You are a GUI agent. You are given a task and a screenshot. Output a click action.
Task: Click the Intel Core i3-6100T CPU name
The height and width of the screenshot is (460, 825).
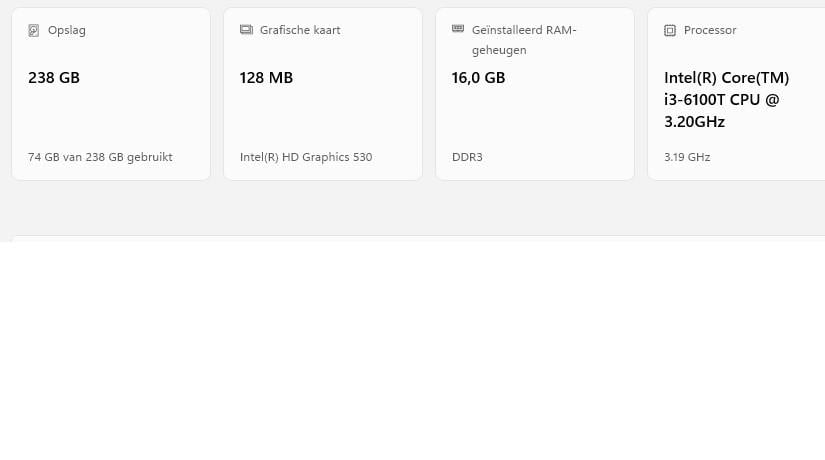(x=727, y=99)
